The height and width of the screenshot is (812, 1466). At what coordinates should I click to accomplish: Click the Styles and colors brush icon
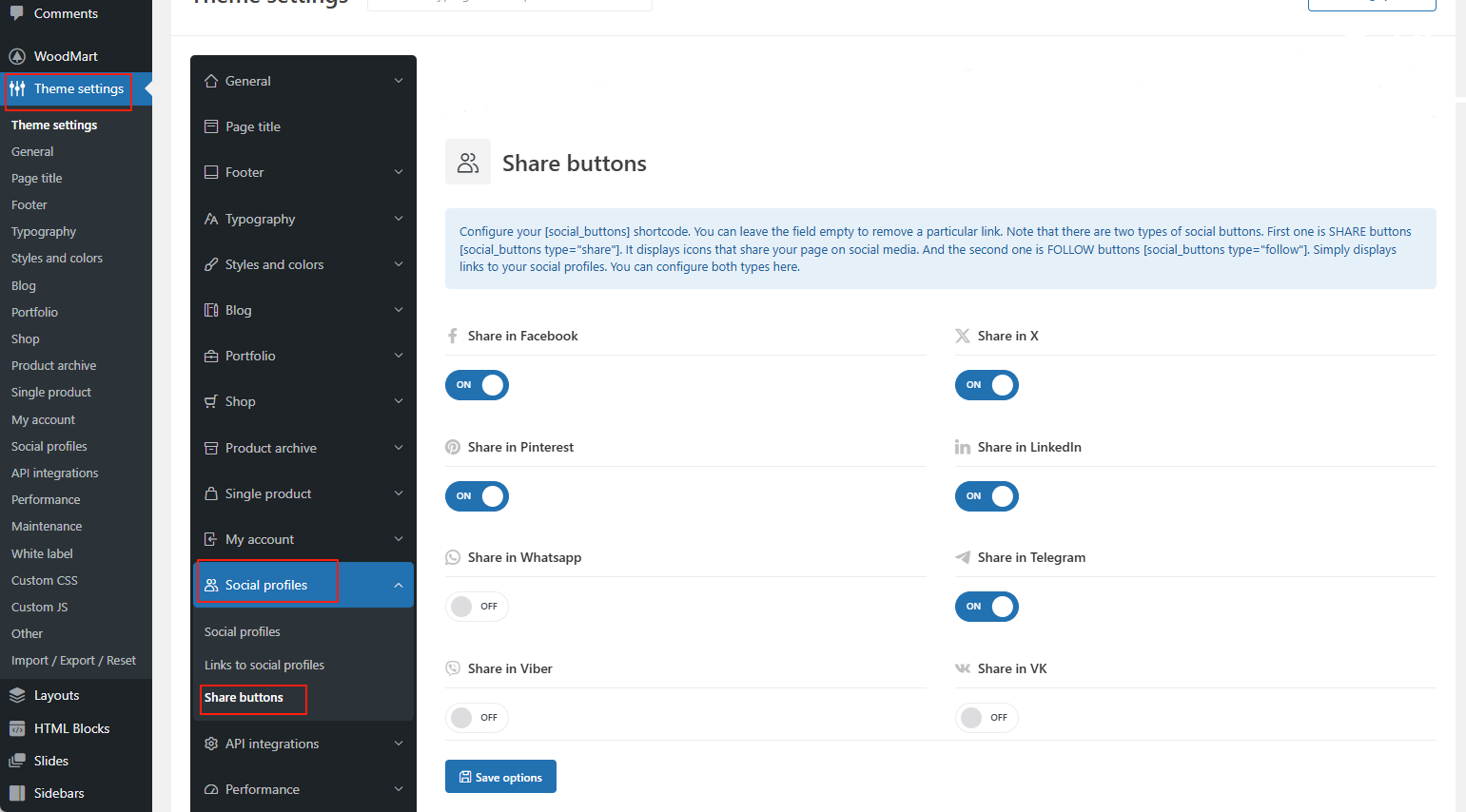click(x=211, y=264)
